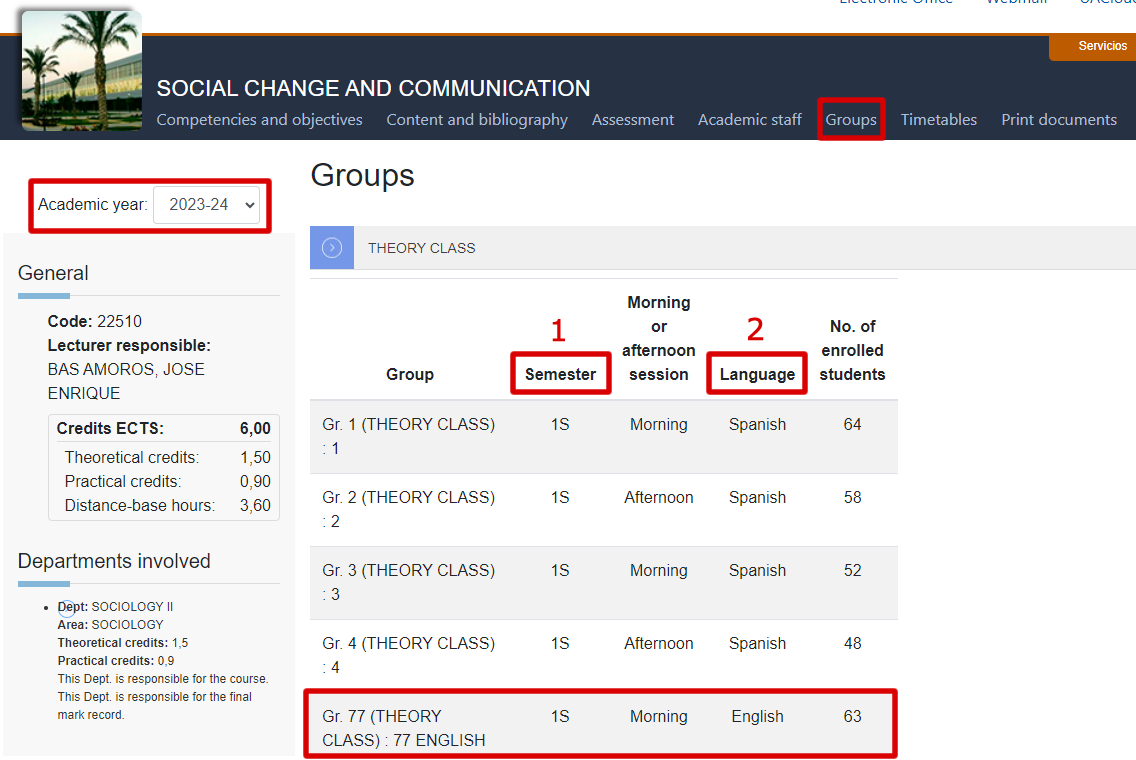The image size is (1136, 760).
Task: Open the Print documents tab
Action: (x=1058, y=120)
